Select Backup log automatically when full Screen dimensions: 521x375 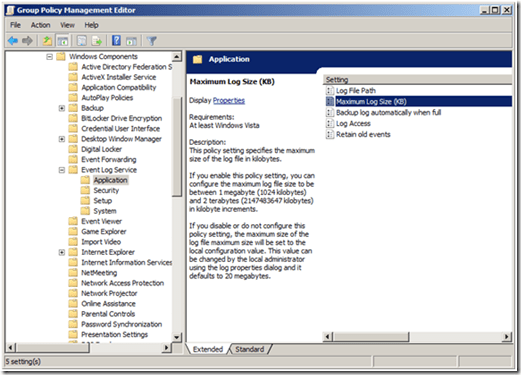[x=388, y=113]
